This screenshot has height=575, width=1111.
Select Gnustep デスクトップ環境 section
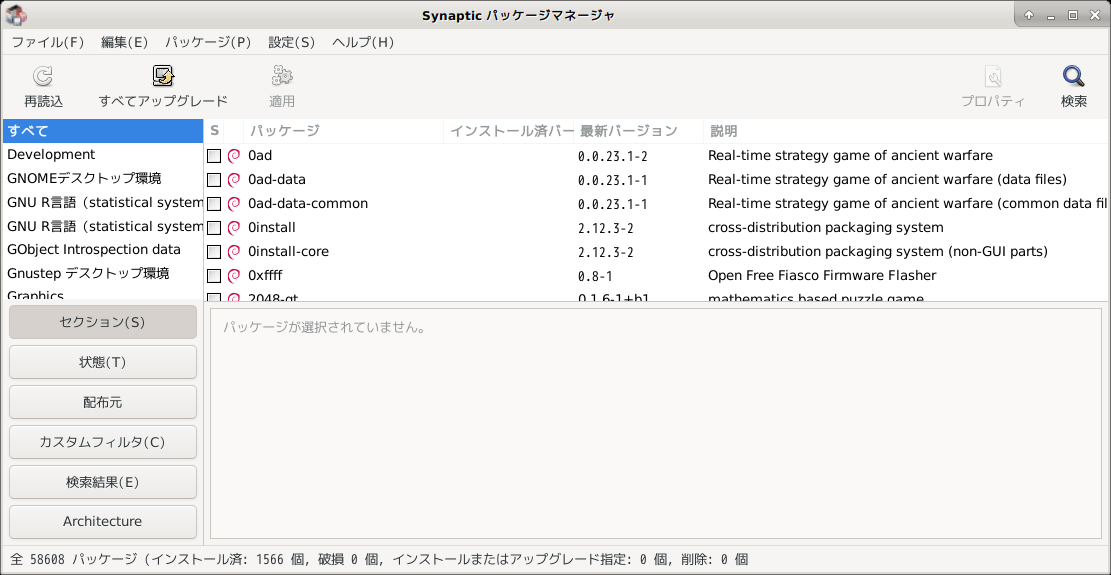(x=103, y=273)
